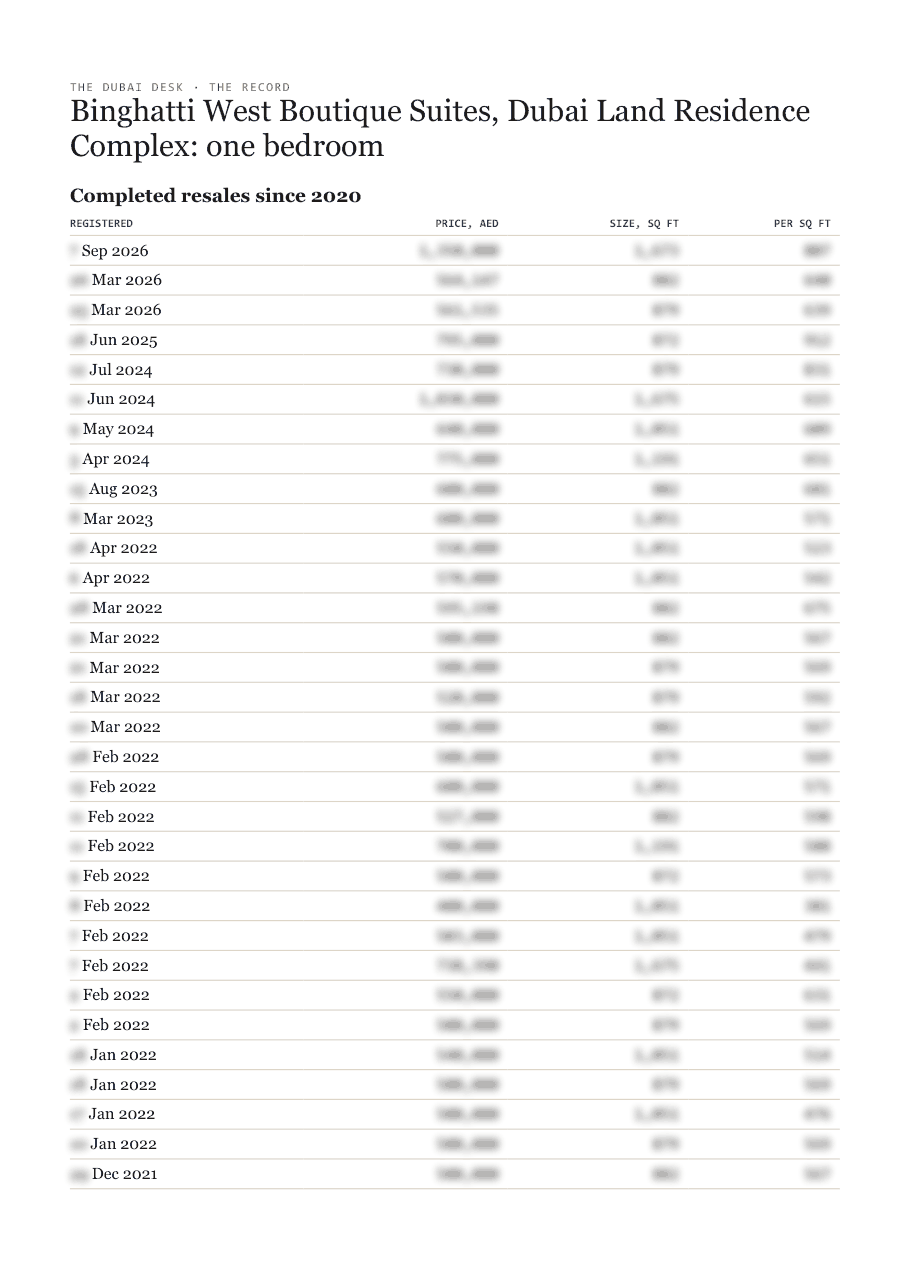Click the Binghatti West Boutique Suites title

tap(440, 128)
